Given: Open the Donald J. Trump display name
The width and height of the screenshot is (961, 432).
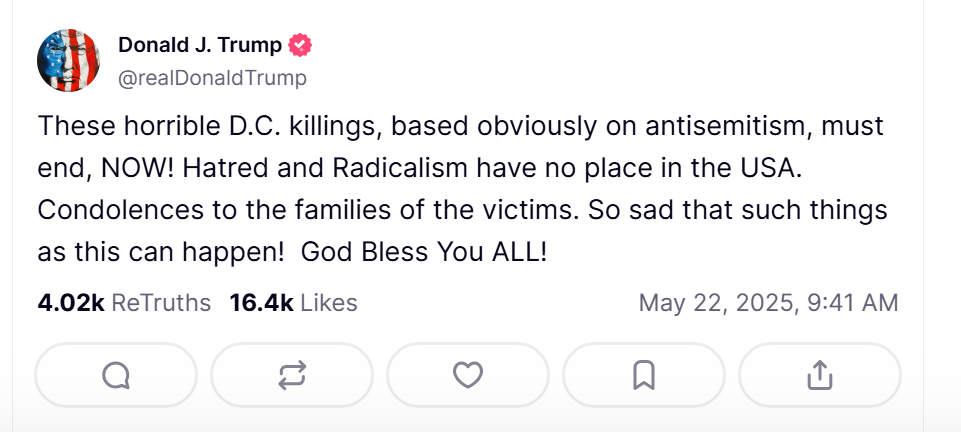Looking at the screenshot, I should (199, 46).
